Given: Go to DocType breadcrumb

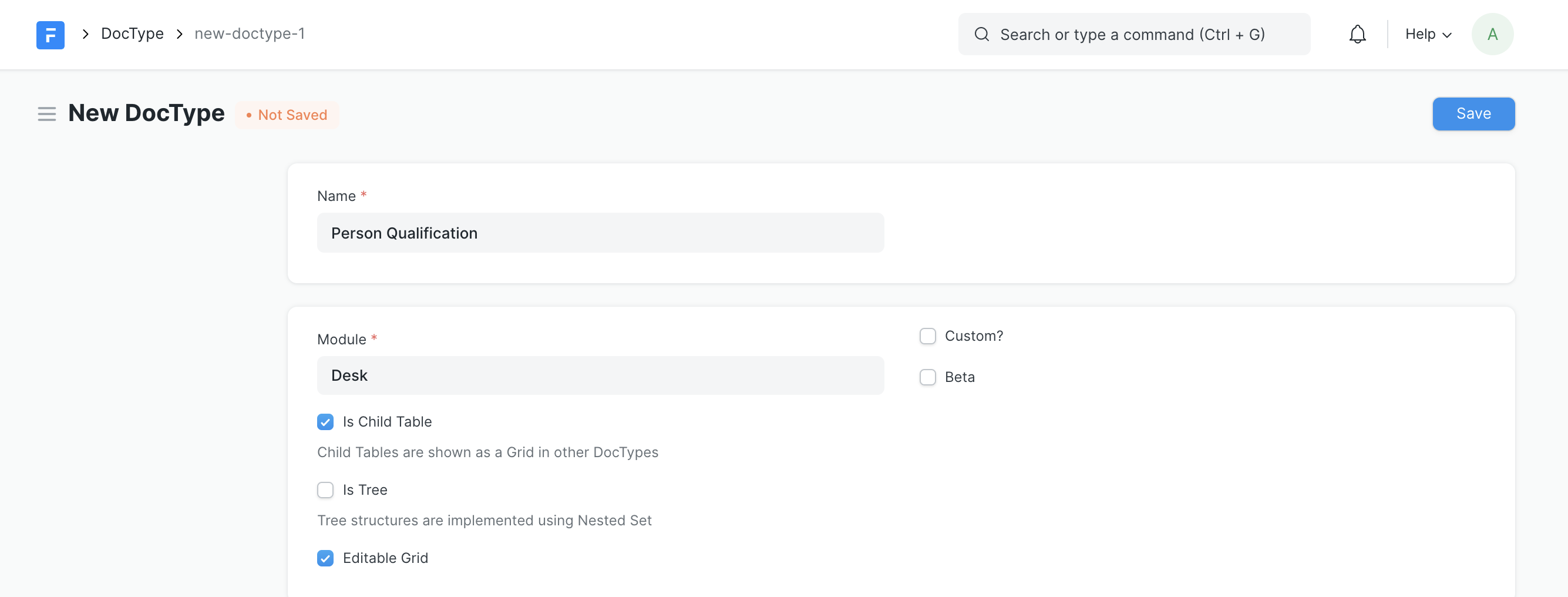Looking at the screenshot, I should tap(132, 34).
